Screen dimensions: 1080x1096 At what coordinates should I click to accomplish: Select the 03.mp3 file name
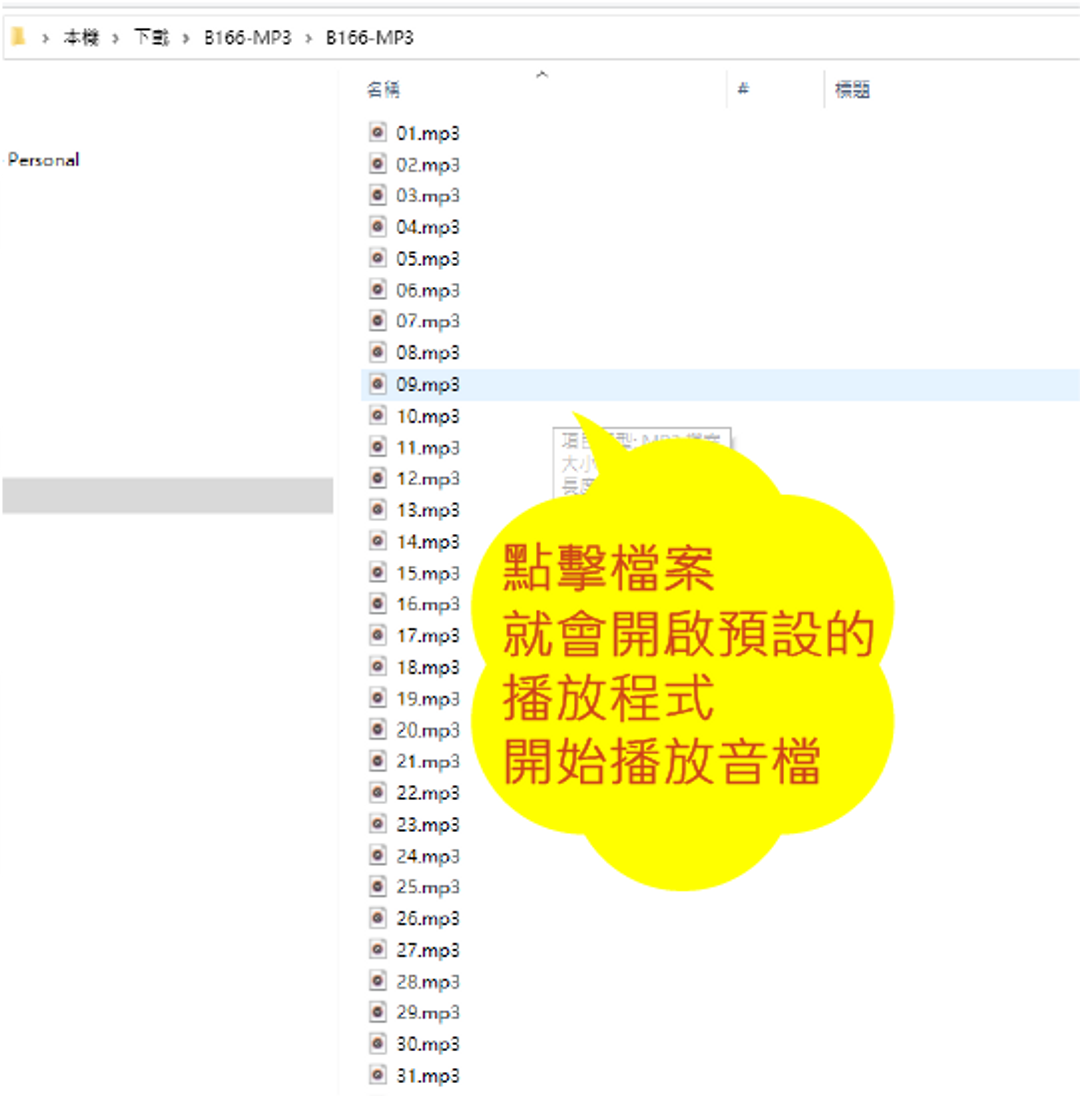point(428,195)
